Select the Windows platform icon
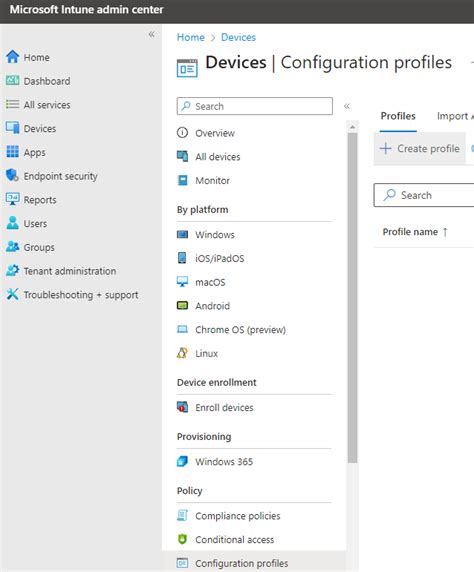The image size is (474, 572). coord(182,234)
